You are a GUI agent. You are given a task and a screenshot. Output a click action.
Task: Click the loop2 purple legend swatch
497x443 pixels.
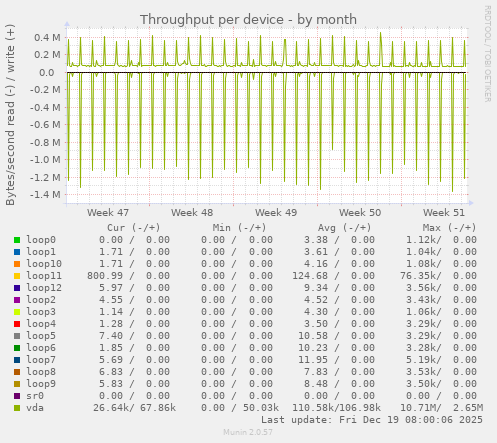tap(17, 300)
